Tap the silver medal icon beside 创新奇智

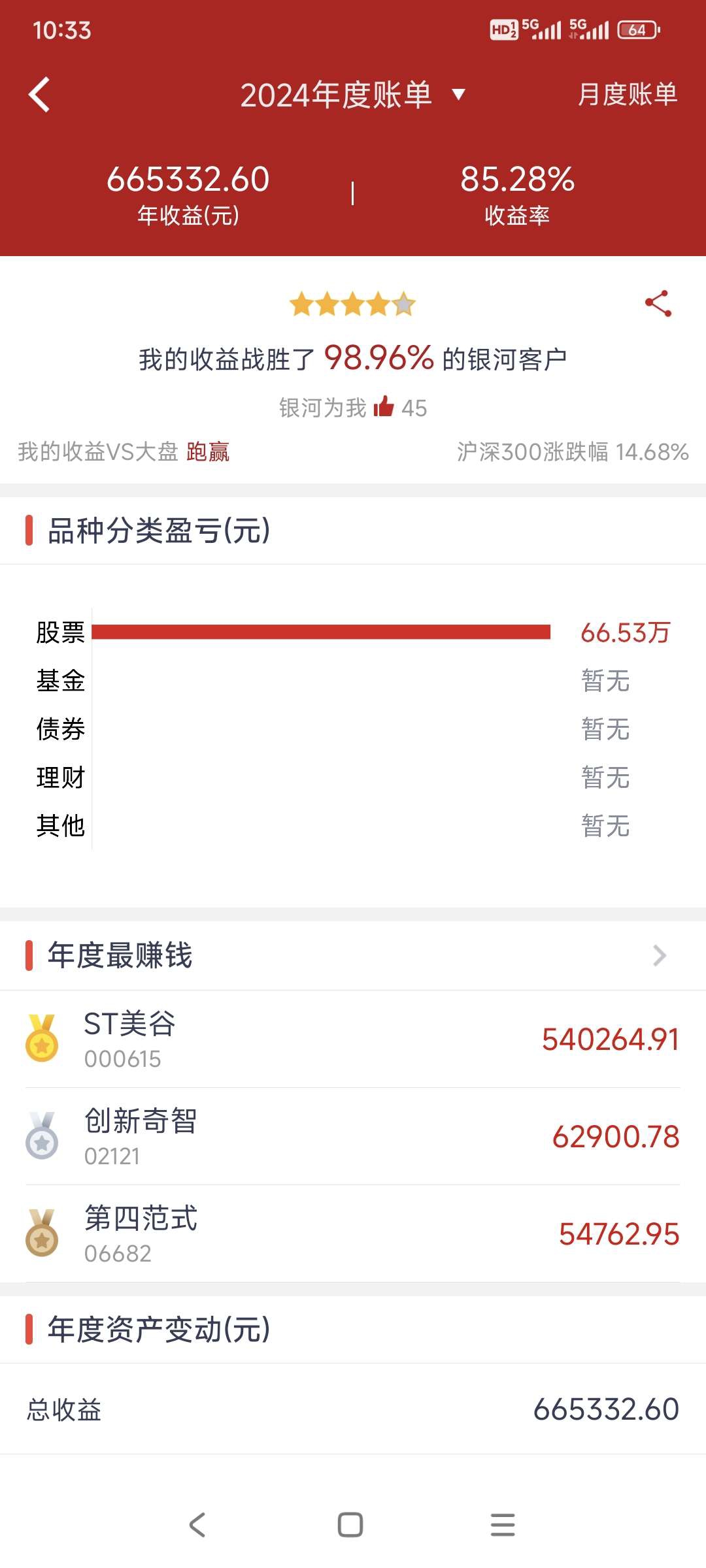(42, 1135)
